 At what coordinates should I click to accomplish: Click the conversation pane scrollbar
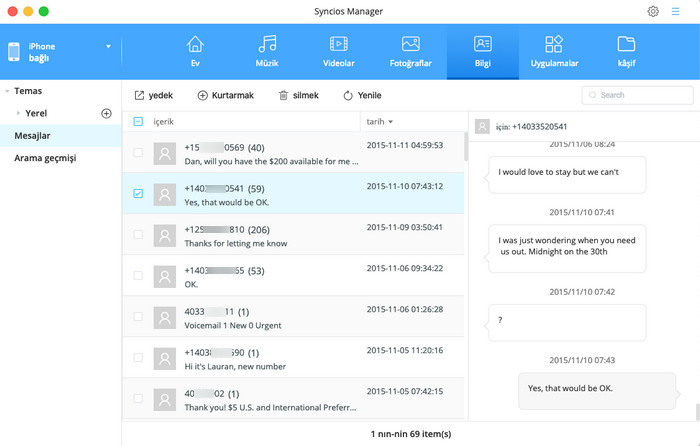697,412
